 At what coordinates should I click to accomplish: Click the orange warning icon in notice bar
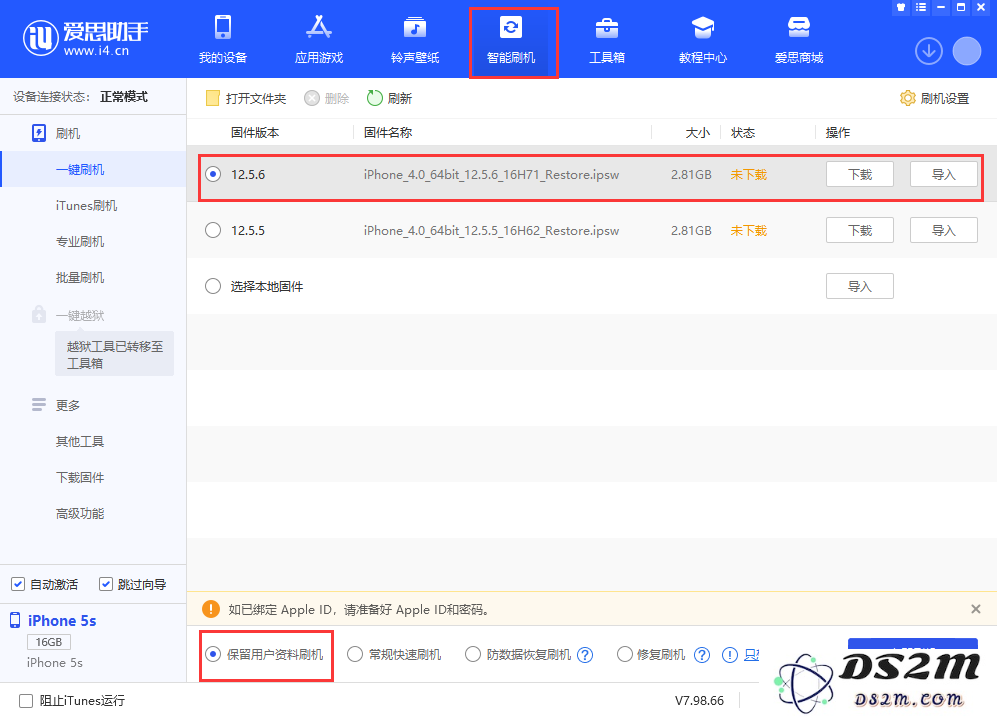pos(210,609)
